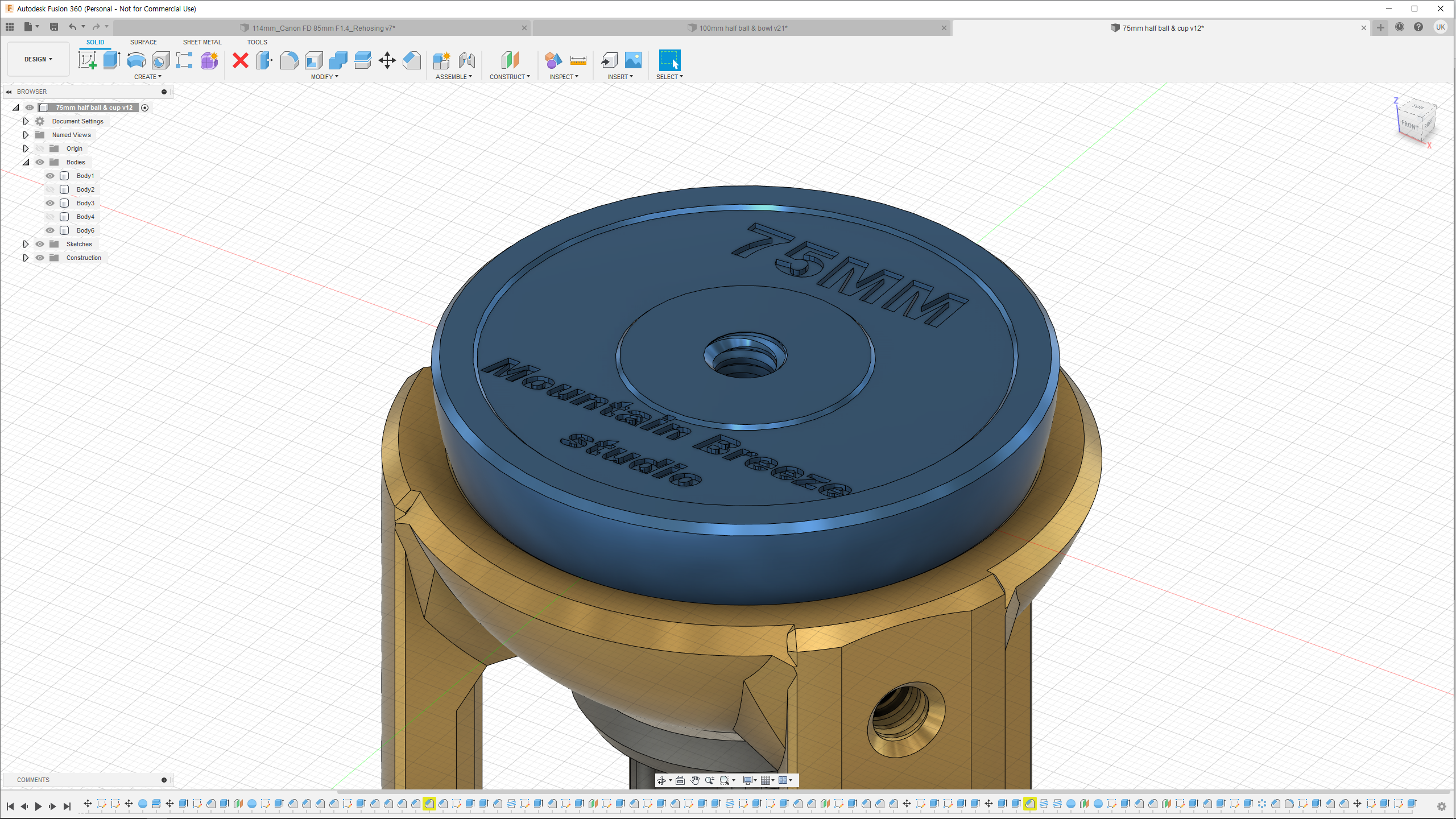Open the MODIFY menu
The image size is (1456, 819).
tap(324, 77)
